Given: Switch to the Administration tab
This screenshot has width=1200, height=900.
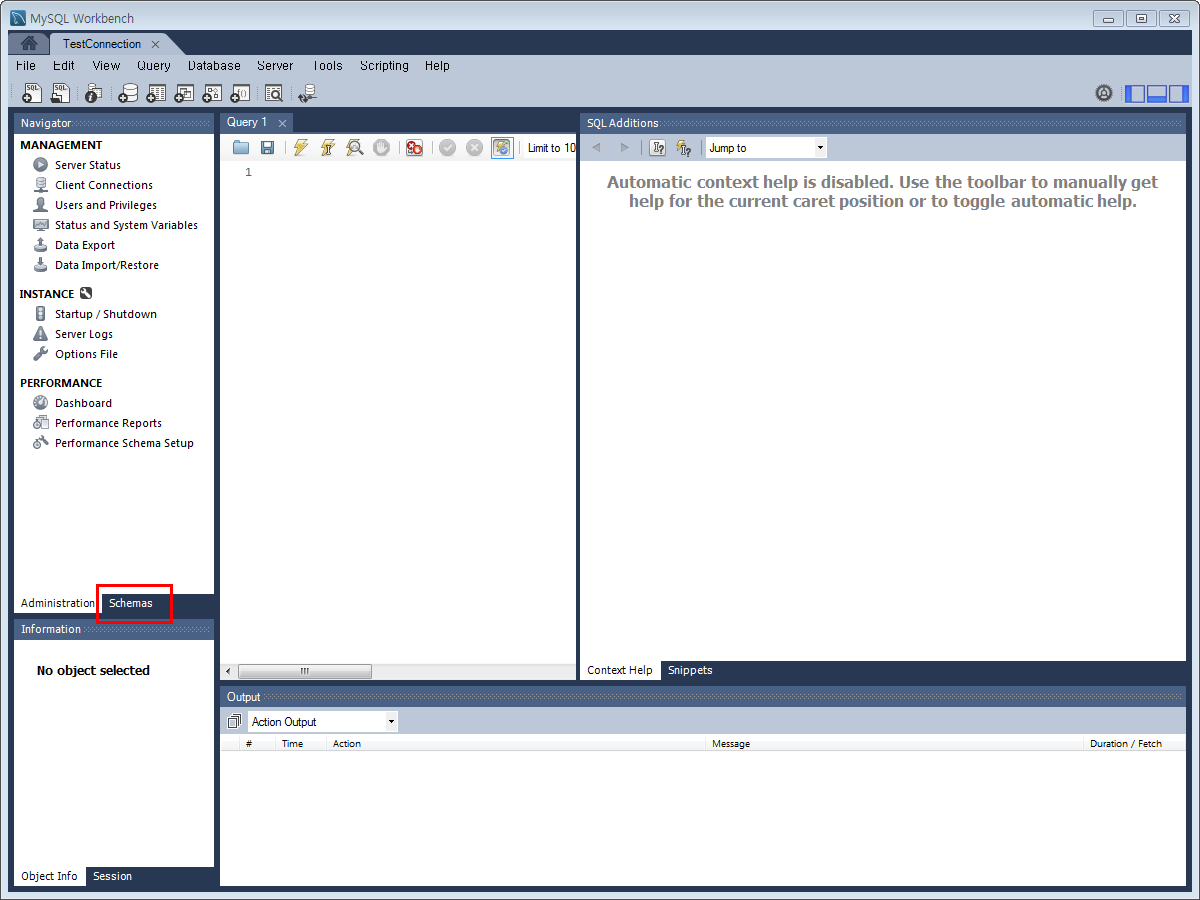Looking at the screenshot, I should coord(58,603).
